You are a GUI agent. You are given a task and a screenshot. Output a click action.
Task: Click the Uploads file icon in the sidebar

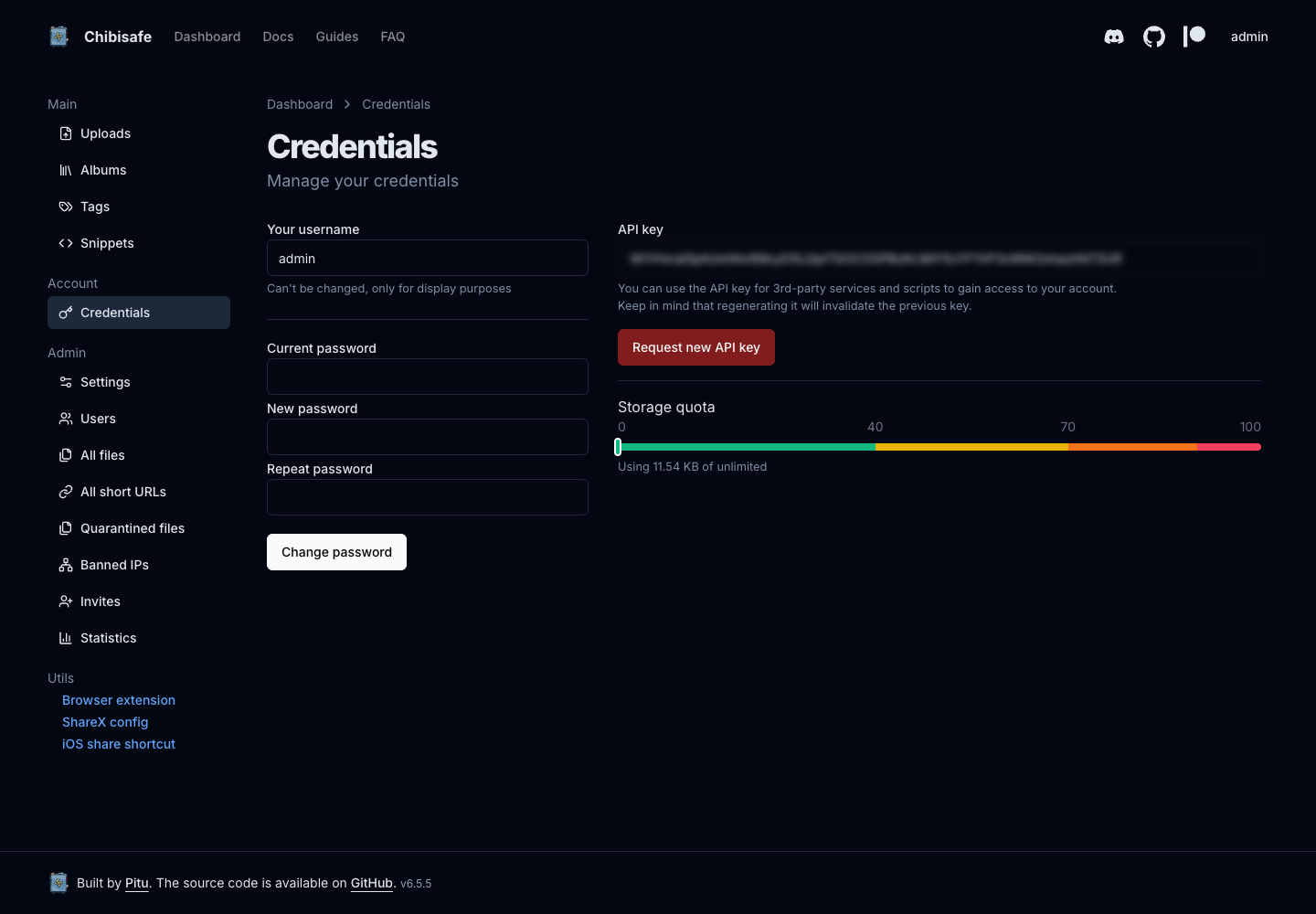[x=66, y=133]
